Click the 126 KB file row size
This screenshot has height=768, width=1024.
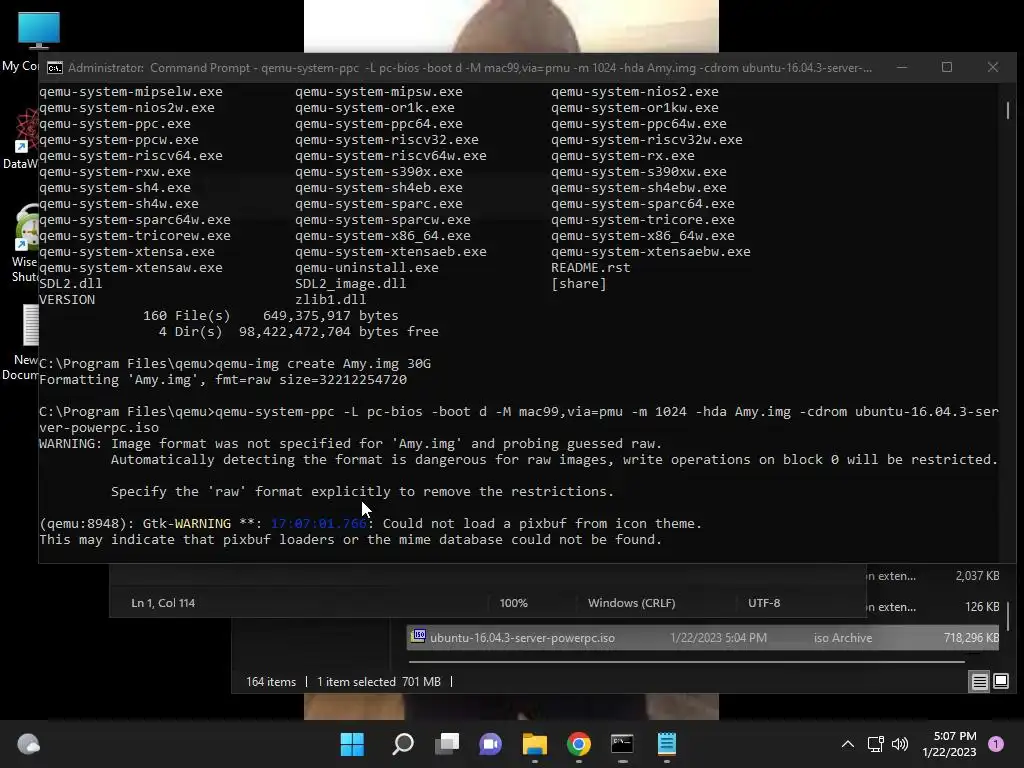[982, 607]
